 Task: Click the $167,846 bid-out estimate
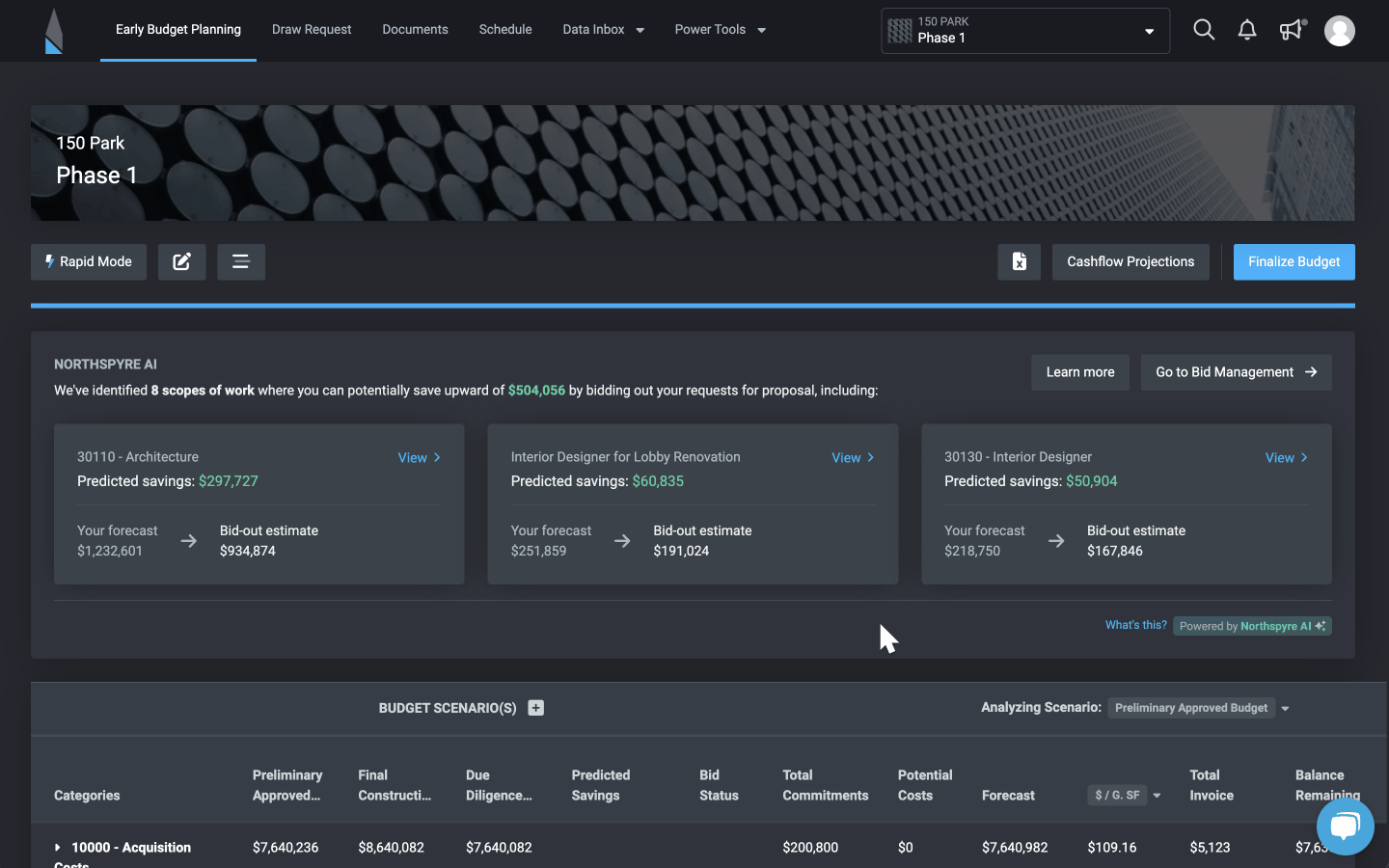1115,551
